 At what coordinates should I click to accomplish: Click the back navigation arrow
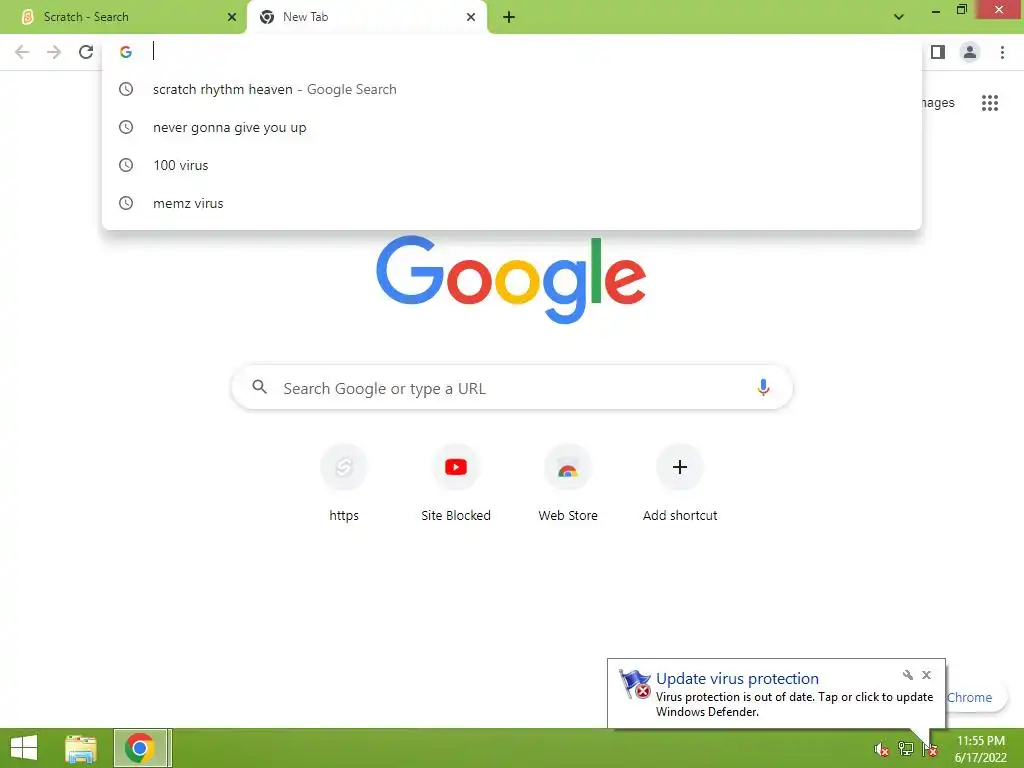[x=22, y=52]
